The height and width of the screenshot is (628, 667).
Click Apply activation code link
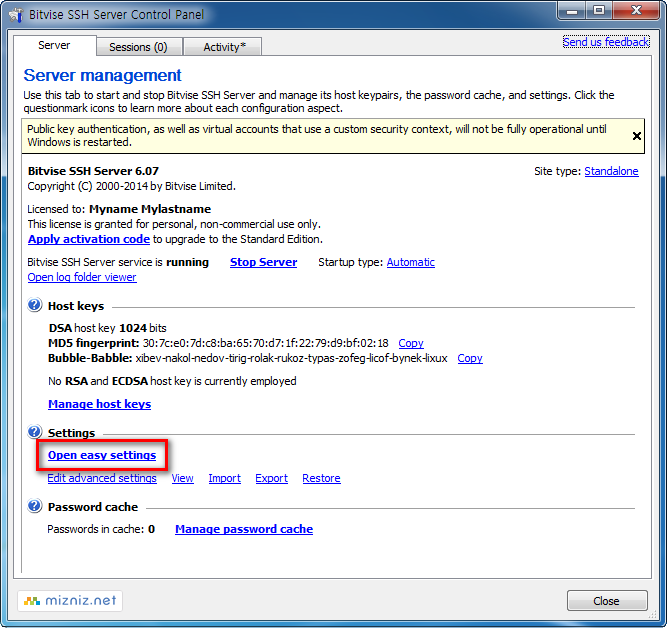coord(89,239)
